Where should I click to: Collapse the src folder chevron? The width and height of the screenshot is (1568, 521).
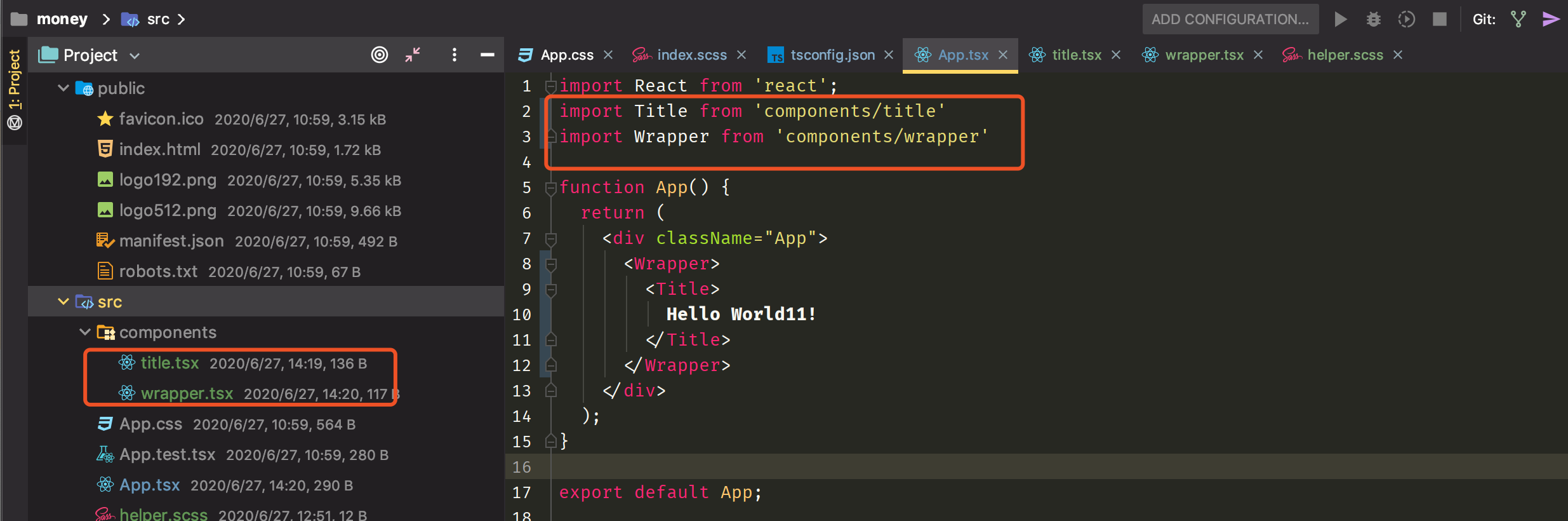63,301
